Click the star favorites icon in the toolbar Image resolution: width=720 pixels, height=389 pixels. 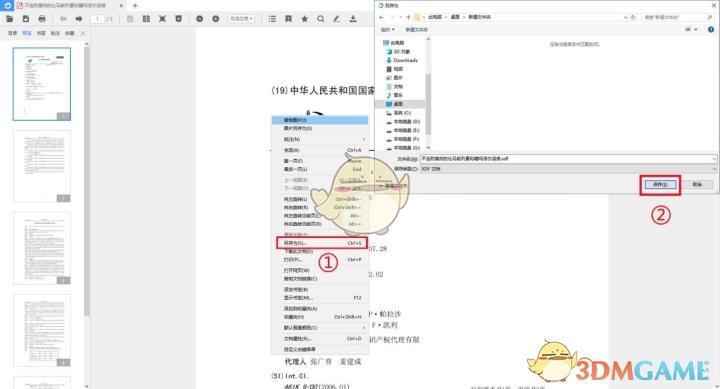304,19
